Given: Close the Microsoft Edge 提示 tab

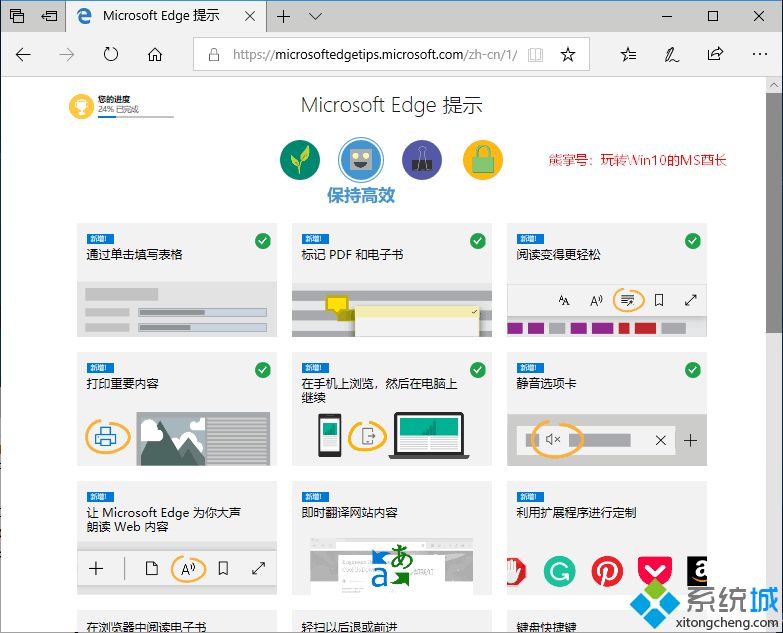Looking at the screenshot, I should [250, 16].
